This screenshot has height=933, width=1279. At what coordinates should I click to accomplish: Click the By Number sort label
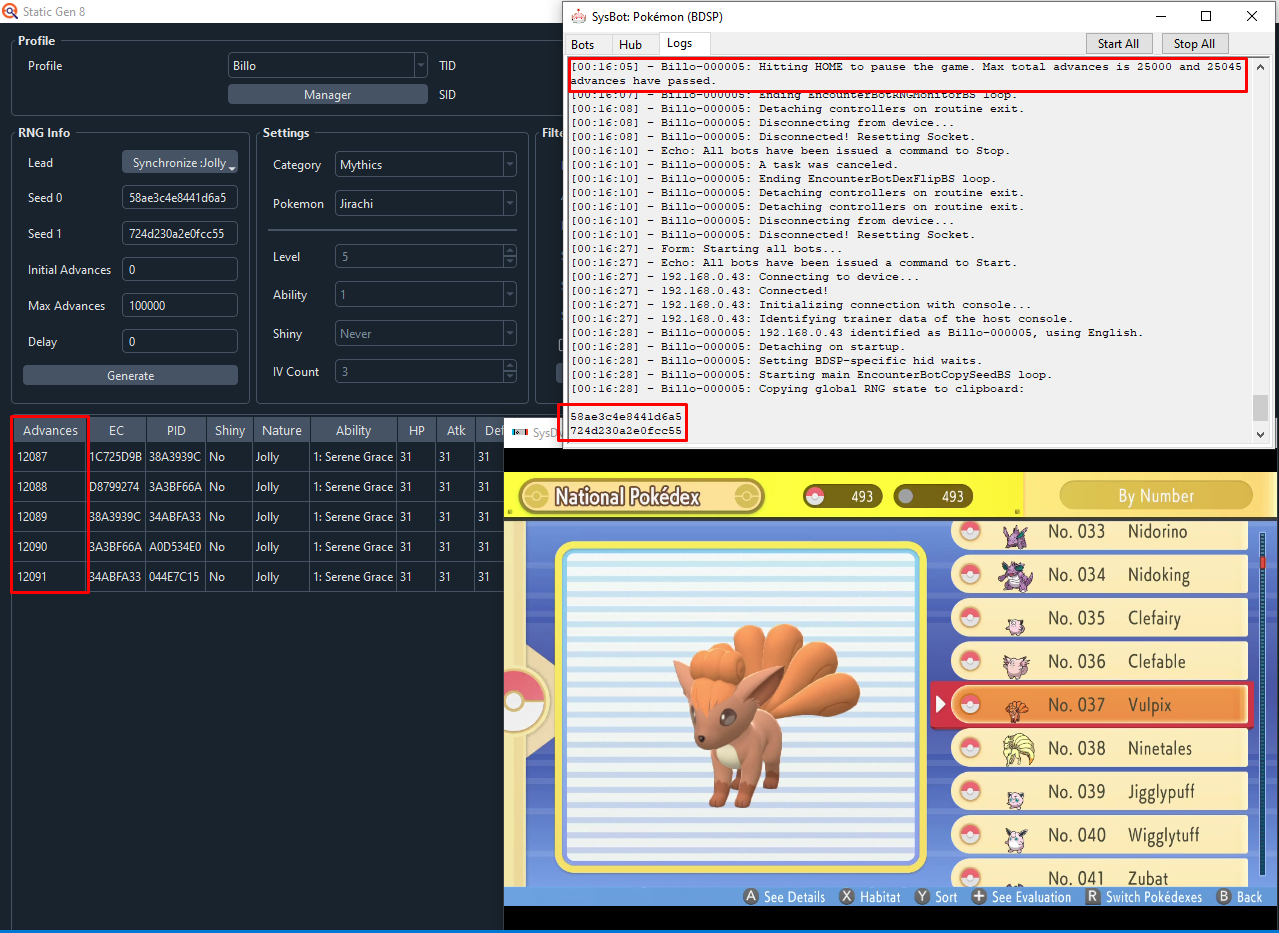[x=1156, y=496]
